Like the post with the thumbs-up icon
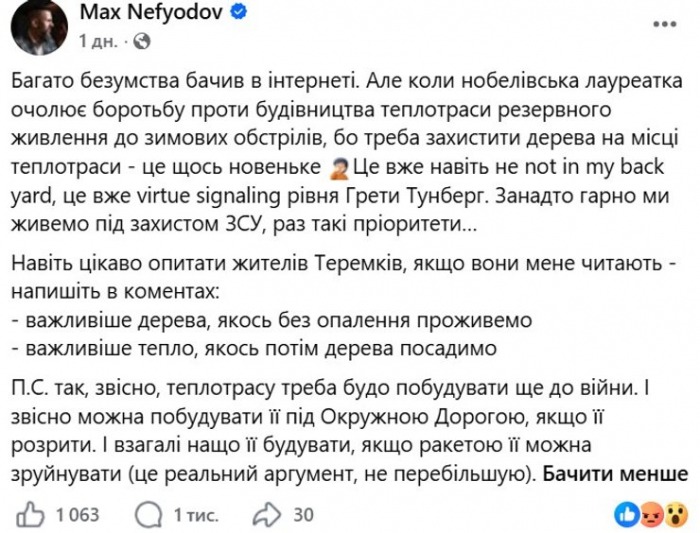 (30, 515)
